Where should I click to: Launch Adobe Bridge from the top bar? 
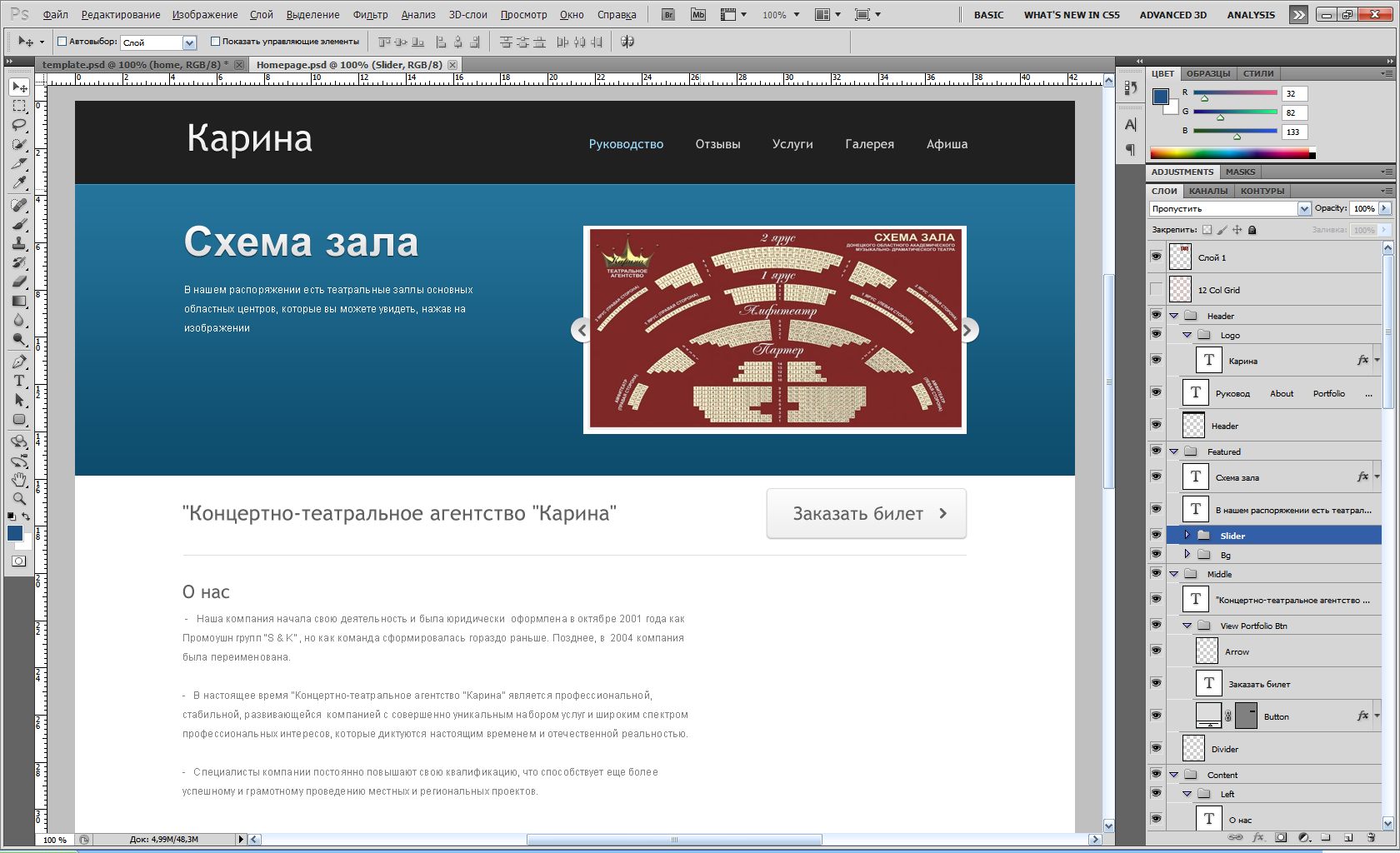click(x=668, y=14)
